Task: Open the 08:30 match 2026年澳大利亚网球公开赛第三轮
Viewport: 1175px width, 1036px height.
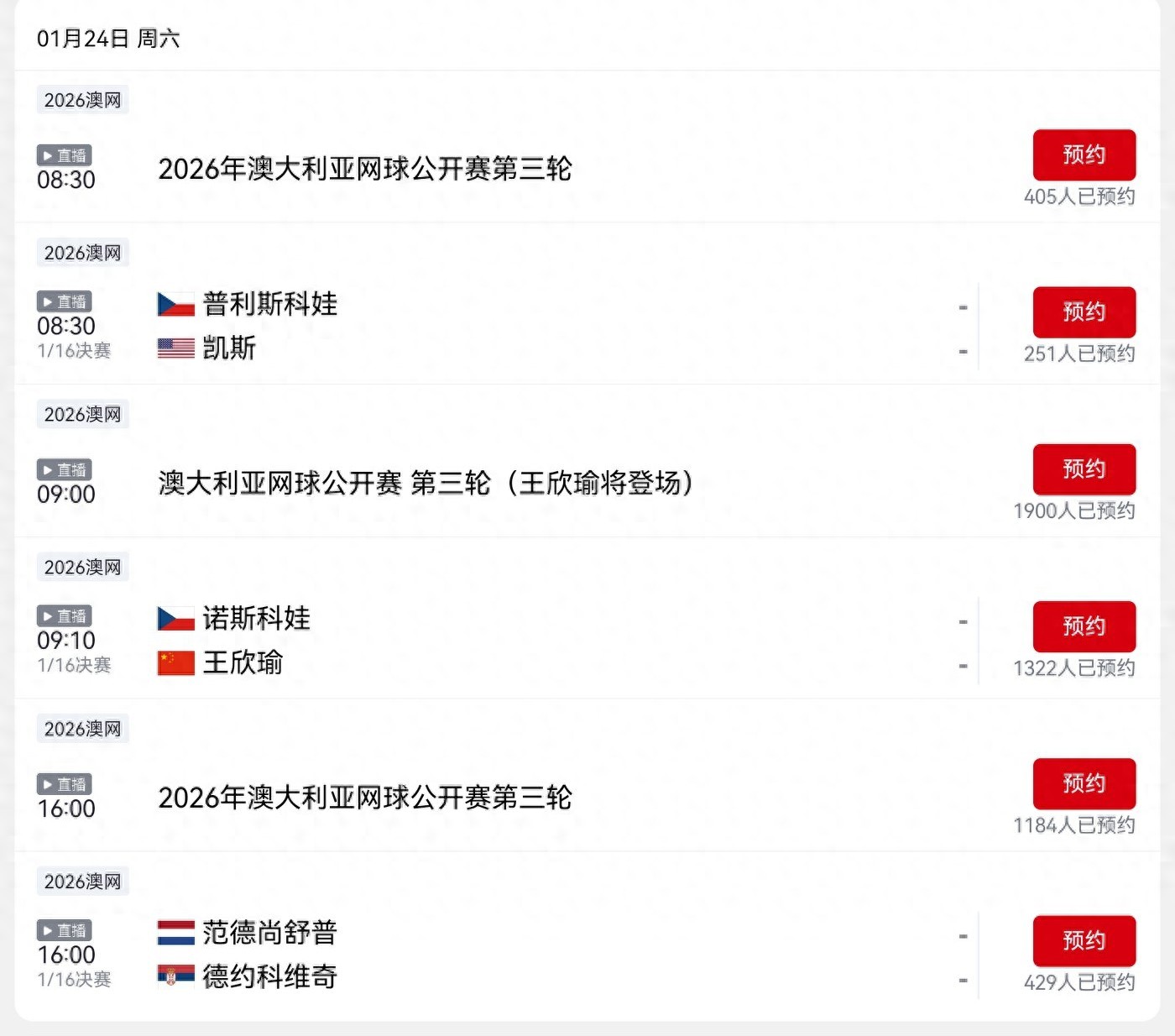Action: (365, 169)
